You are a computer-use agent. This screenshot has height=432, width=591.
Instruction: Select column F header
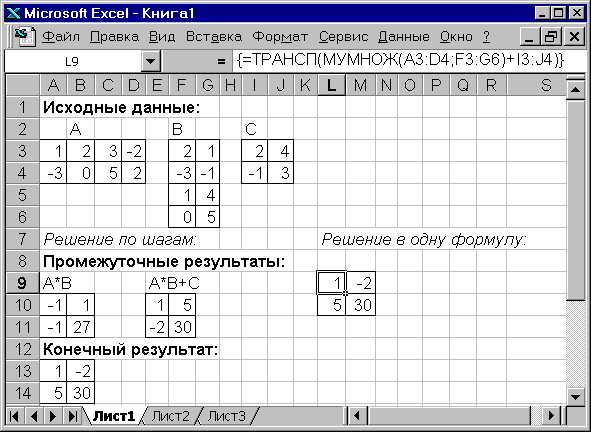point(182,85)
